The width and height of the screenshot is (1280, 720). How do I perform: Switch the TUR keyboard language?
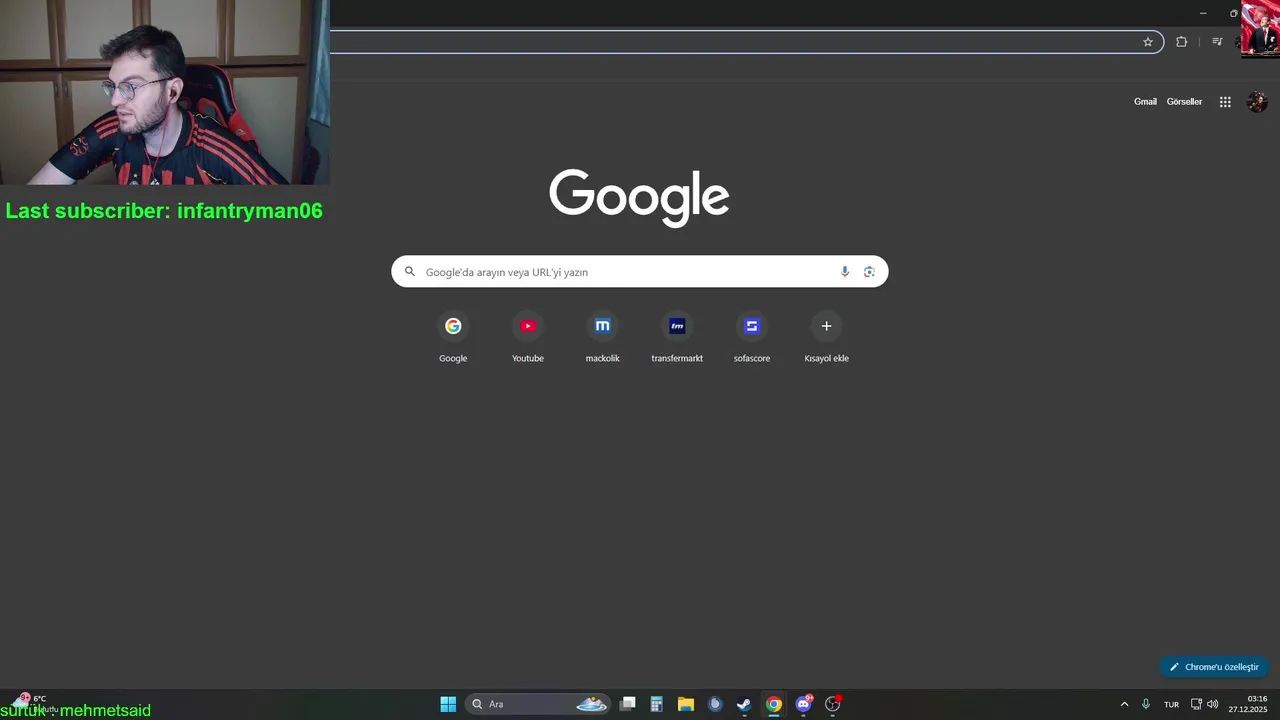(x=1171, y=704)
